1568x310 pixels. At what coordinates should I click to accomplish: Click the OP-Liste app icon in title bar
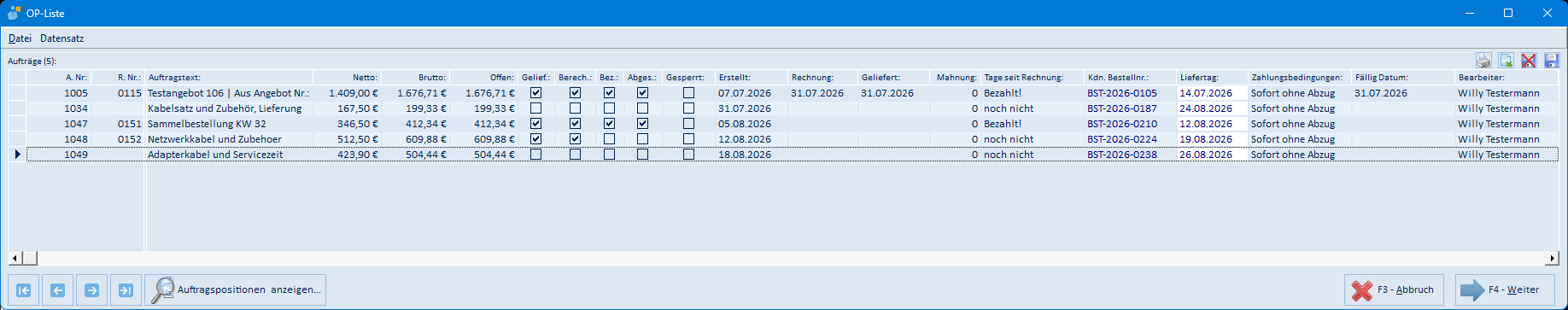click(14, 13)
